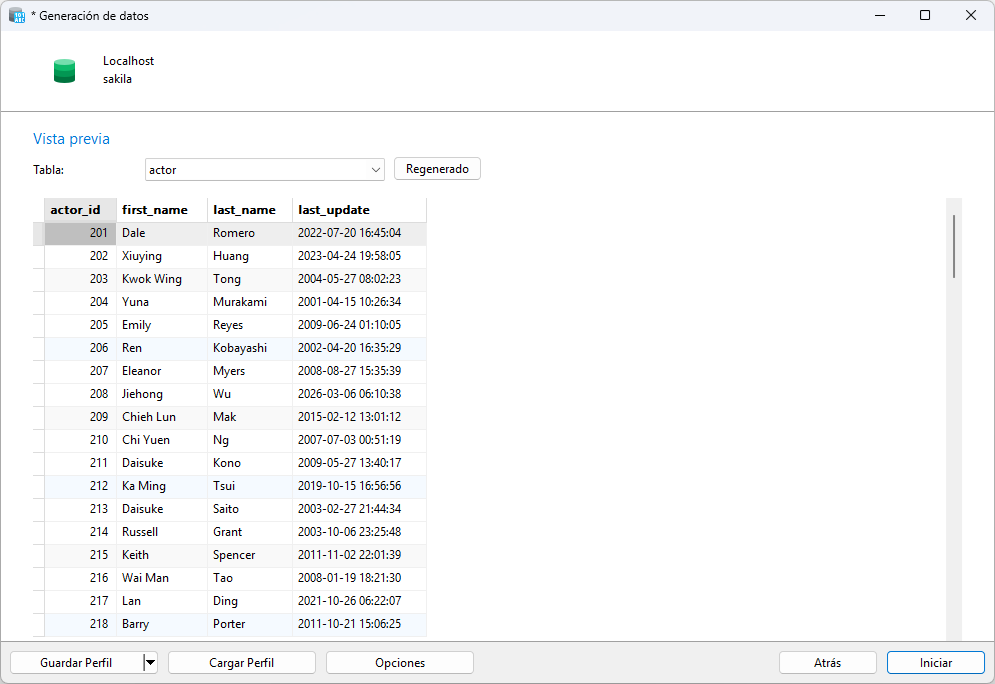Image resolution: width=995 pixels, height=684 pixels.
Task: Select last name cell Ding
Action: pyautogui.click(x=250, y=601)
